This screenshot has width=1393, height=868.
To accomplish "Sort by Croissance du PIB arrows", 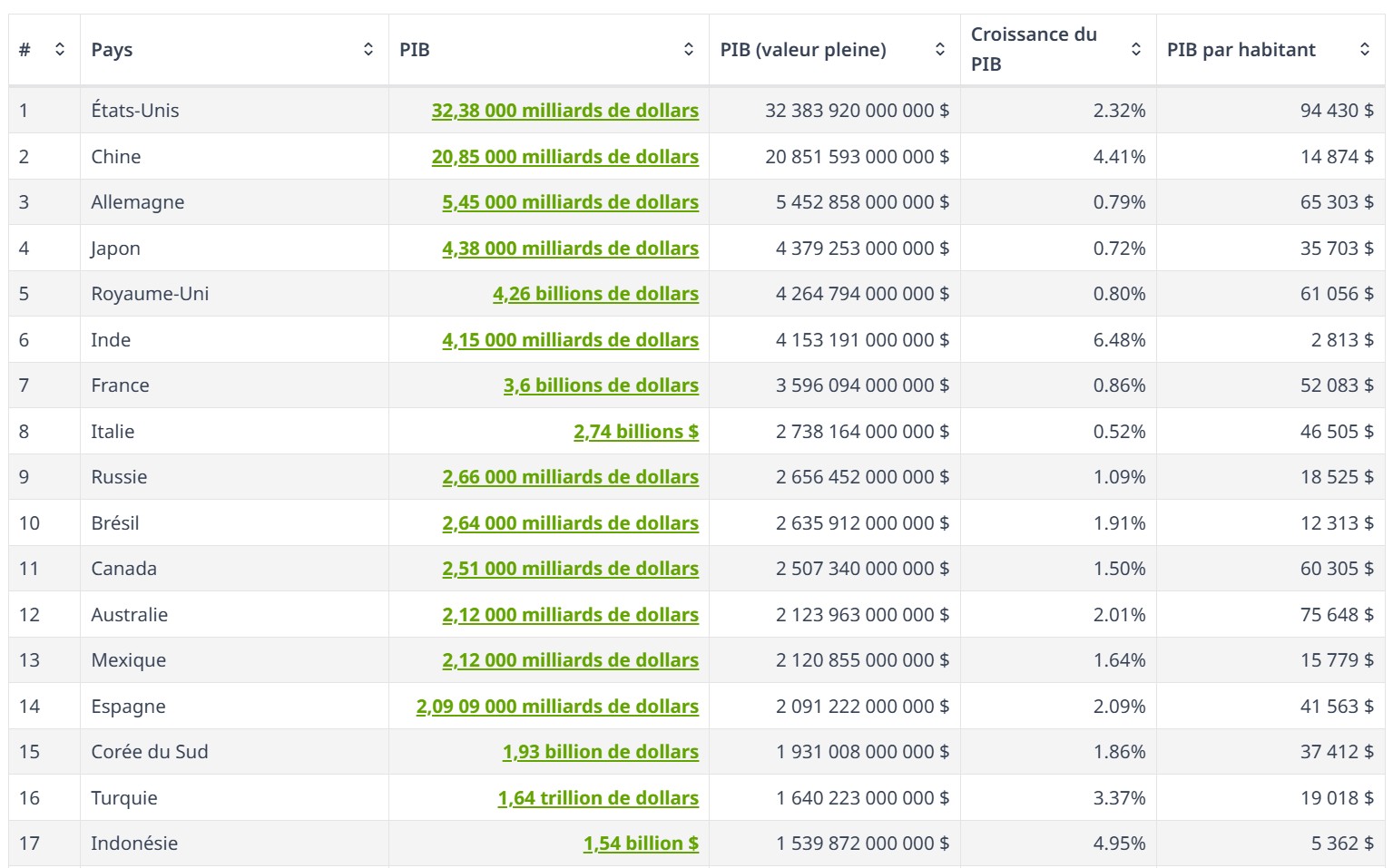I will (x=1136, y=50).
